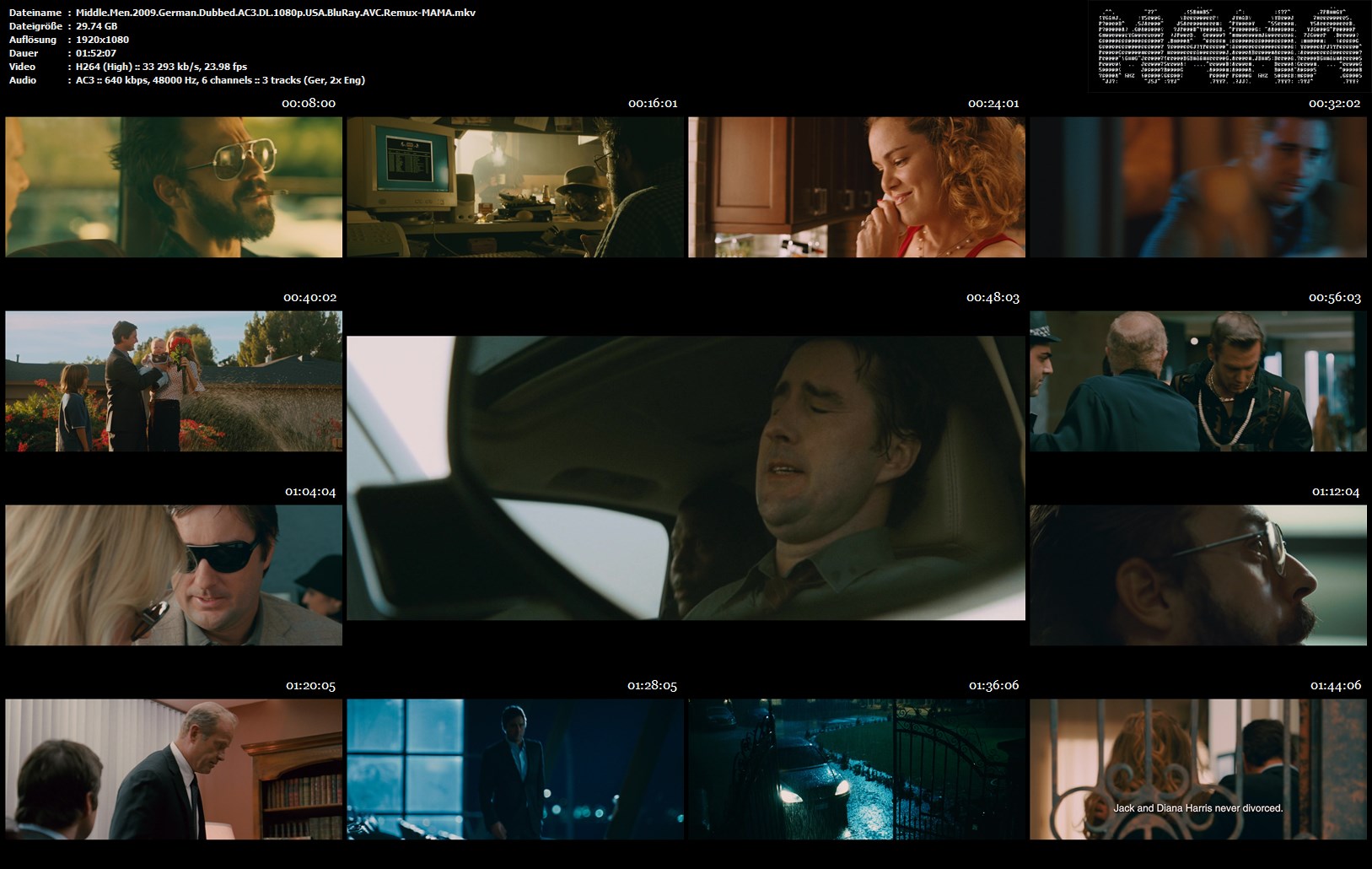The height and width of the screenshot is (869, 1372).
Task: Click the 01:12:04 timestamp label
Action: [1336, 492]
